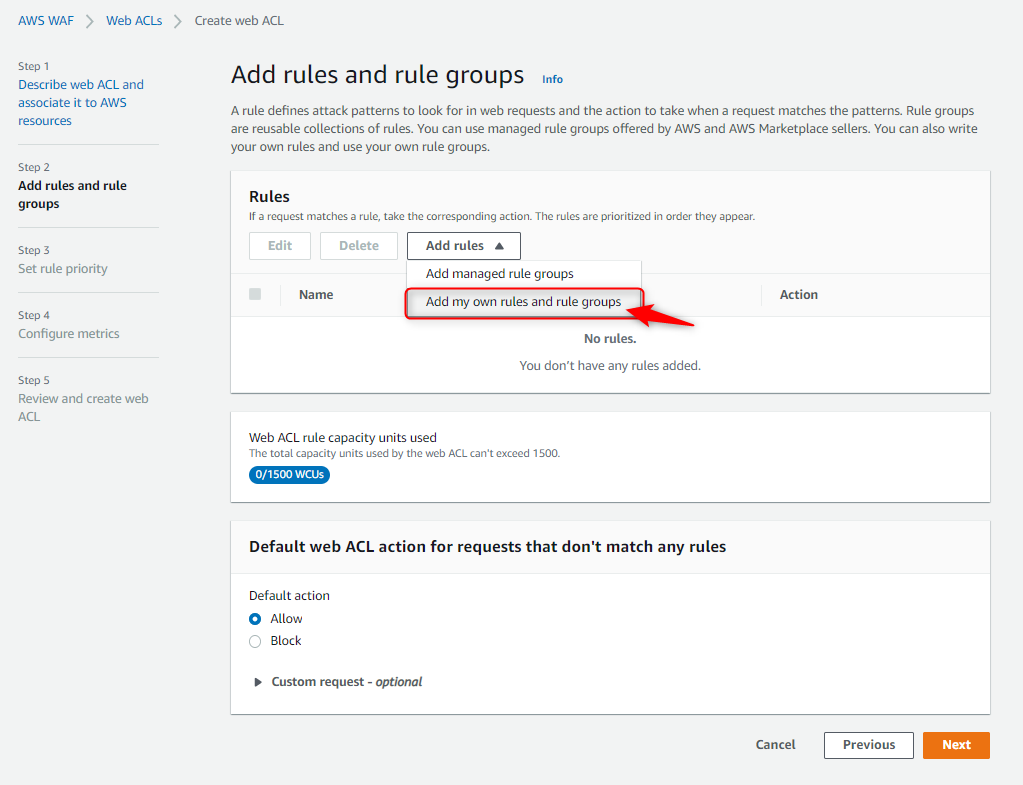Select the Block default action

(255, 641)
